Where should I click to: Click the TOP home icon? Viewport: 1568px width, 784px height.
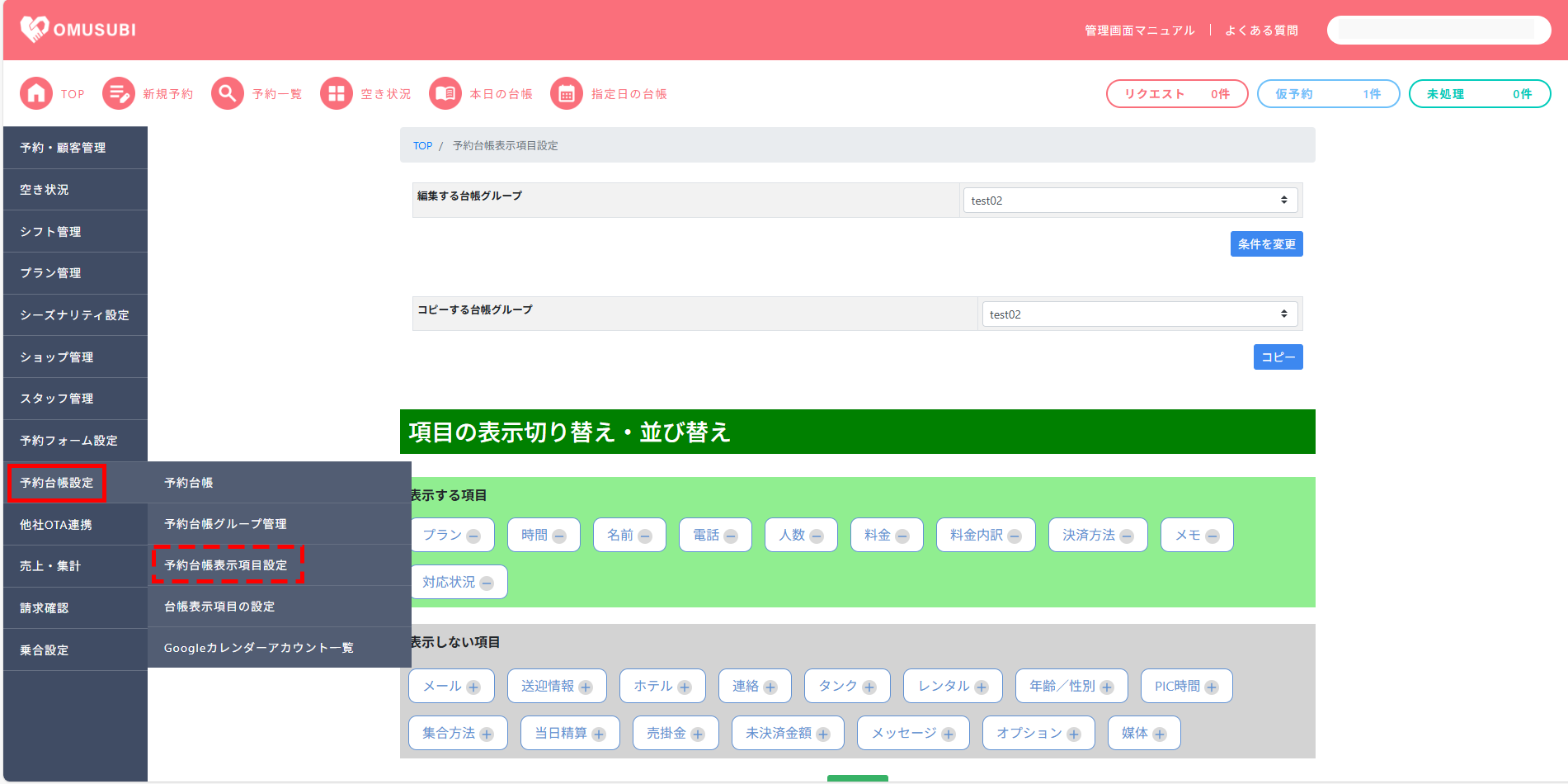tap(35, 94)
